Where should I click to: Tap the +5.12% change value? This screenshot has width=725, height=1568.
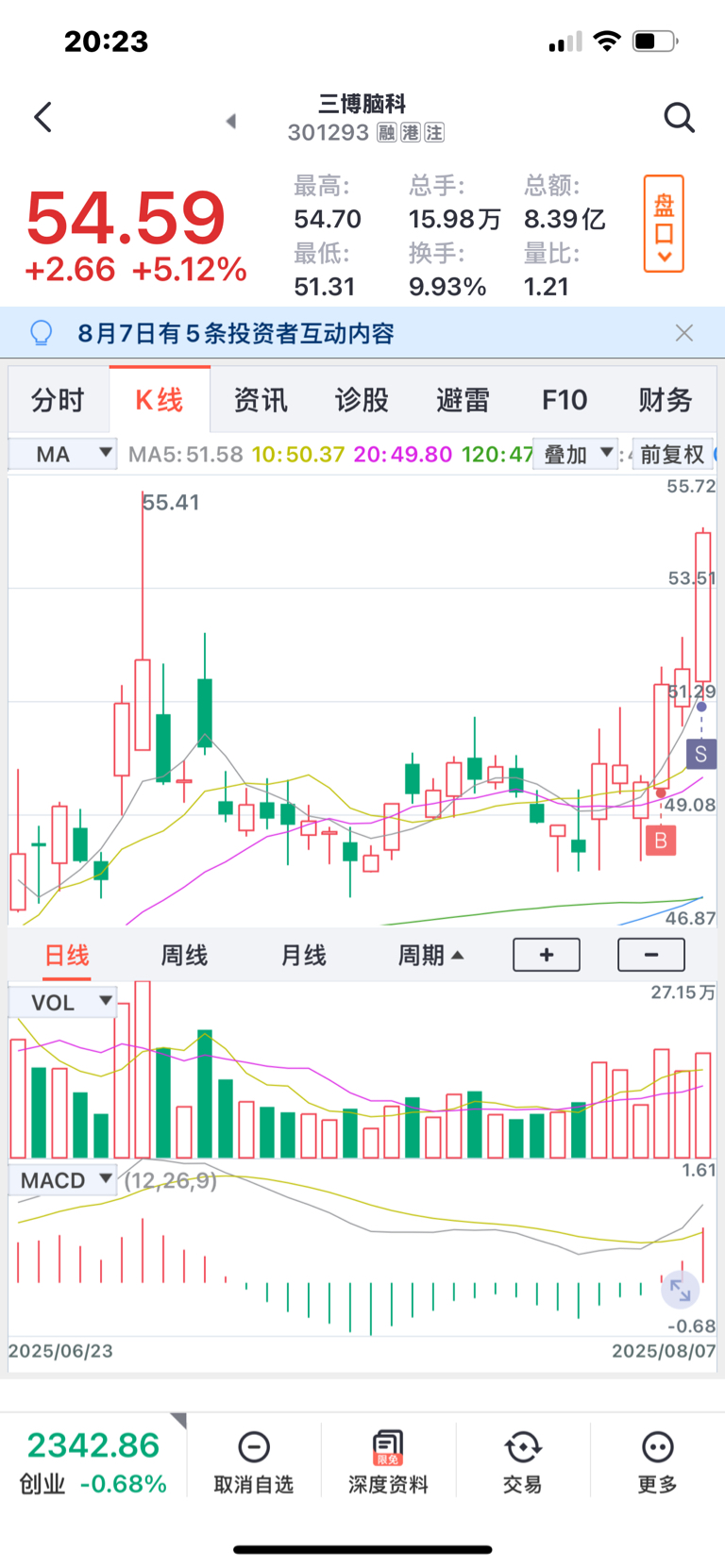tap(189, 270)
